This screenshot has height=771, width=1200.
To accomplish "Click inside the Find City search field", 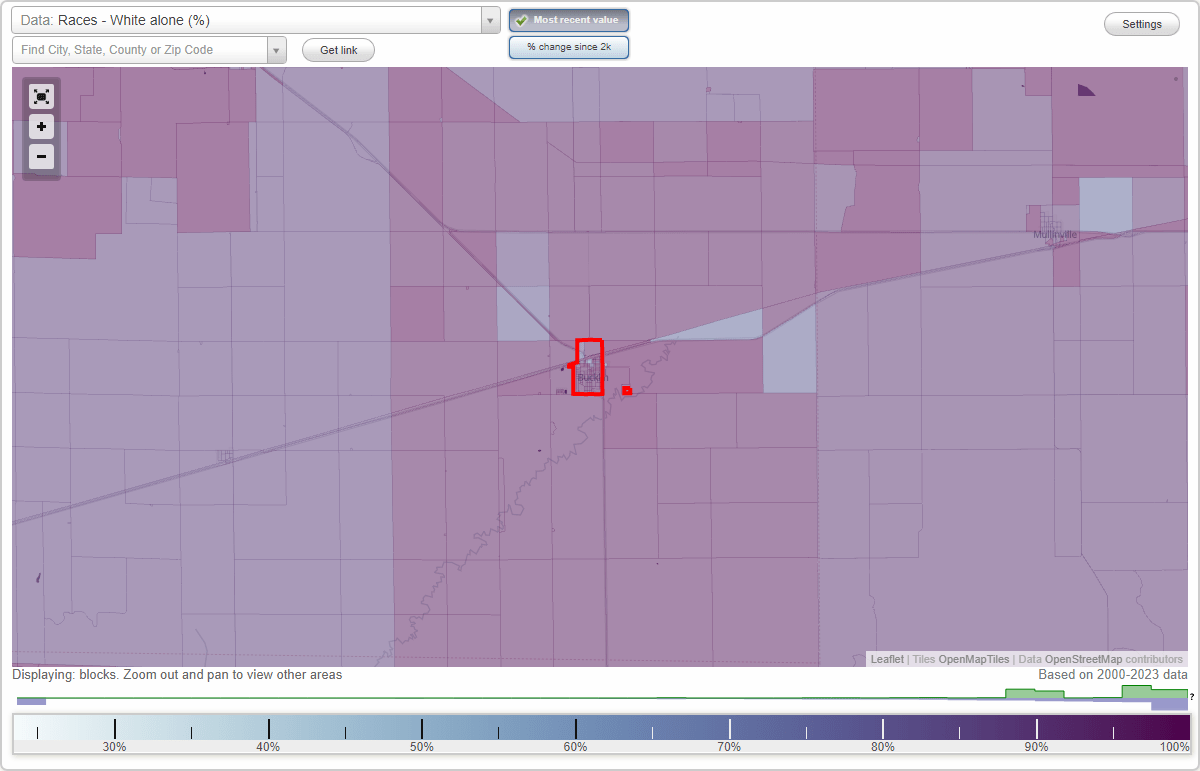I will coord(140,48).
